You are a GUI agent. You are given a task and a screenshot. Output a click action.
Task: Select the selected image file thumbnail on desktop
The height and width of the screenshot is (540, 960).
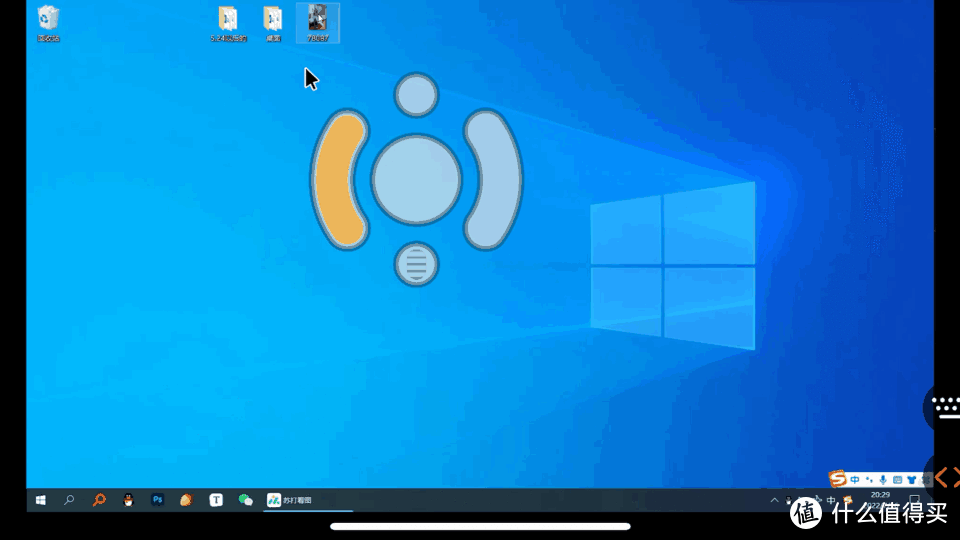click(317, 20)
